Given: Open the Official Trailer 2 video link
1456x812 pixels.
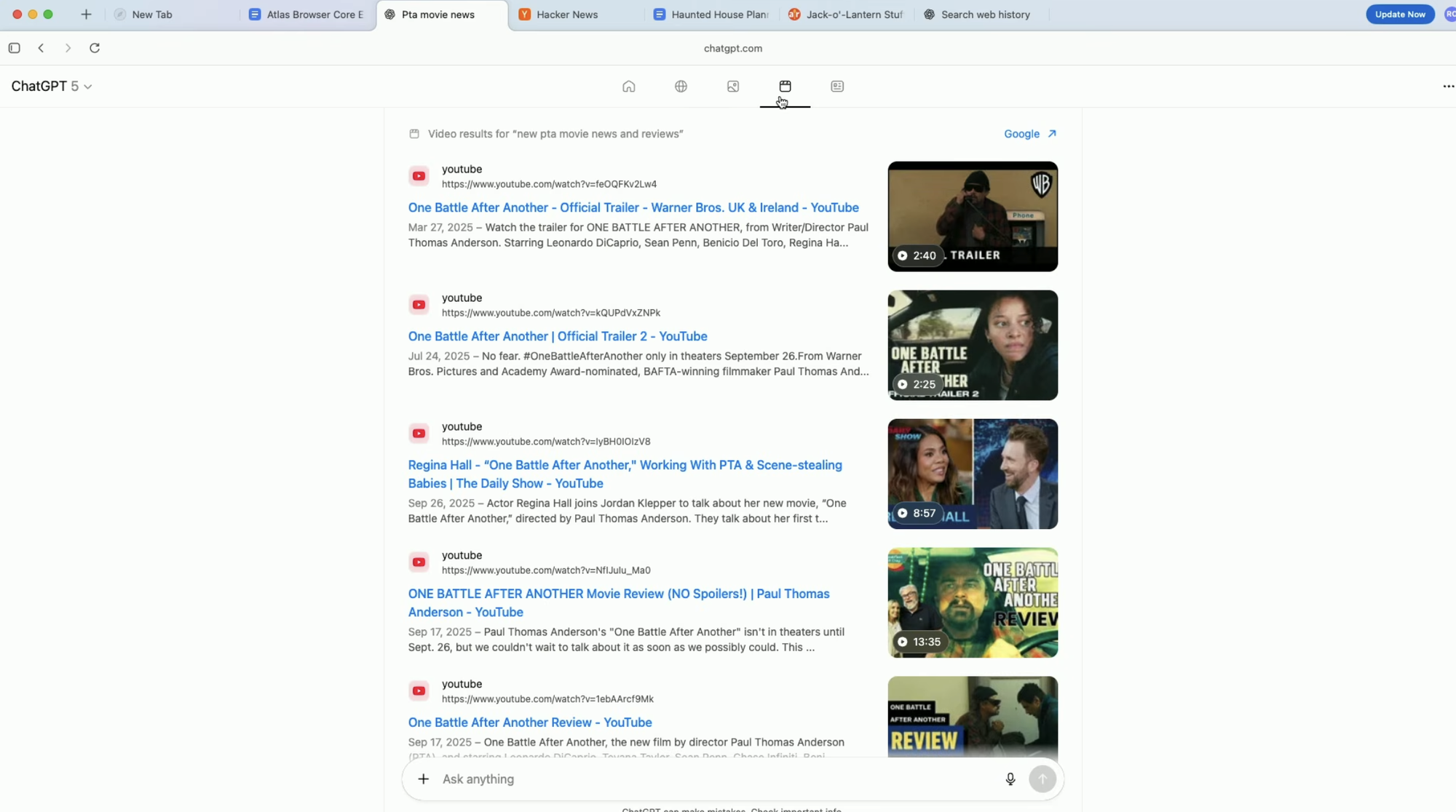Looking at the screenshot, I should point(557,336).
